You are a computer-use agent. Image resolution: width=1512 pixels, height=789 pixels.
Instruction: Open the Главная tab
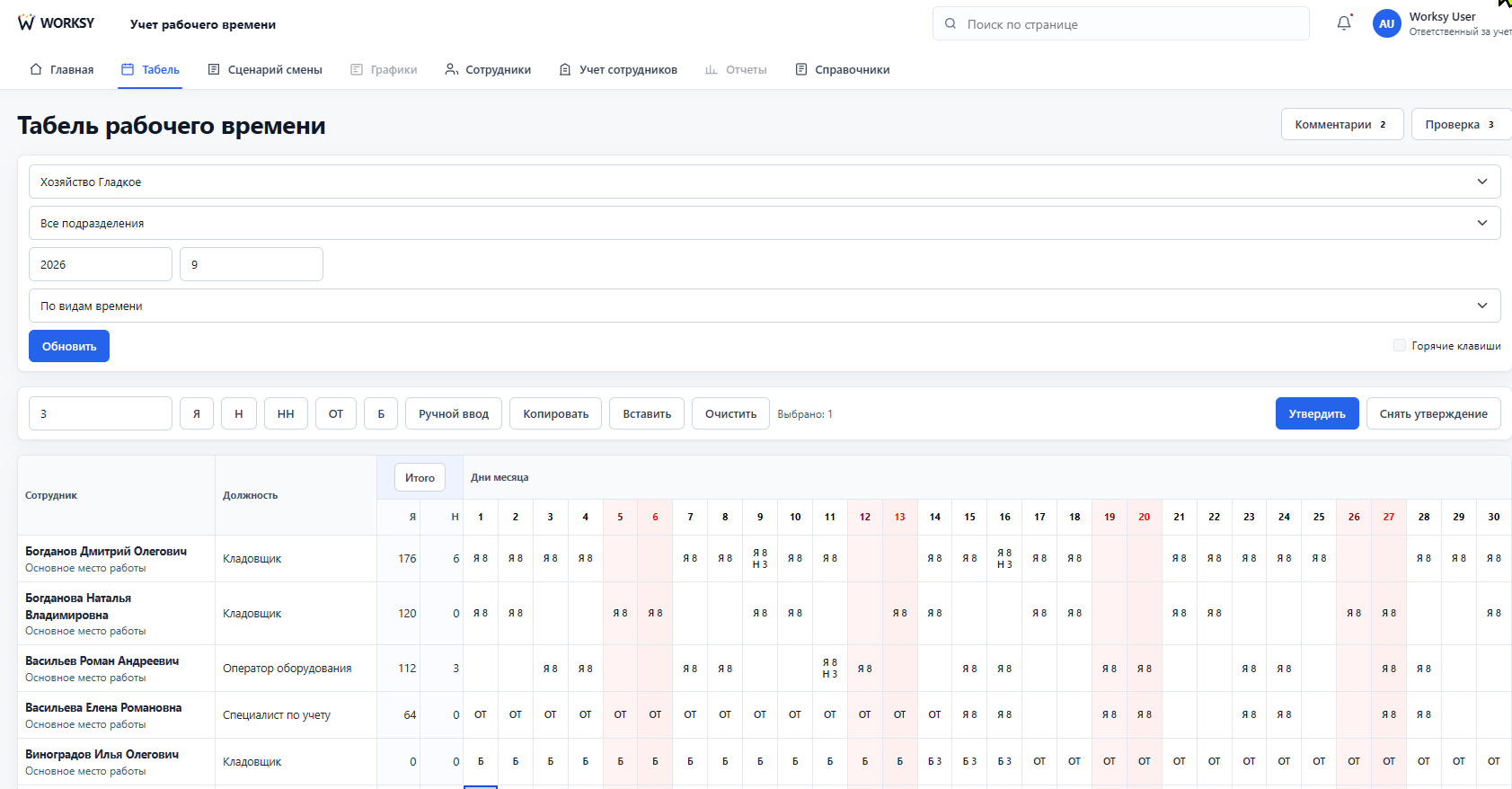pos(61,69)
